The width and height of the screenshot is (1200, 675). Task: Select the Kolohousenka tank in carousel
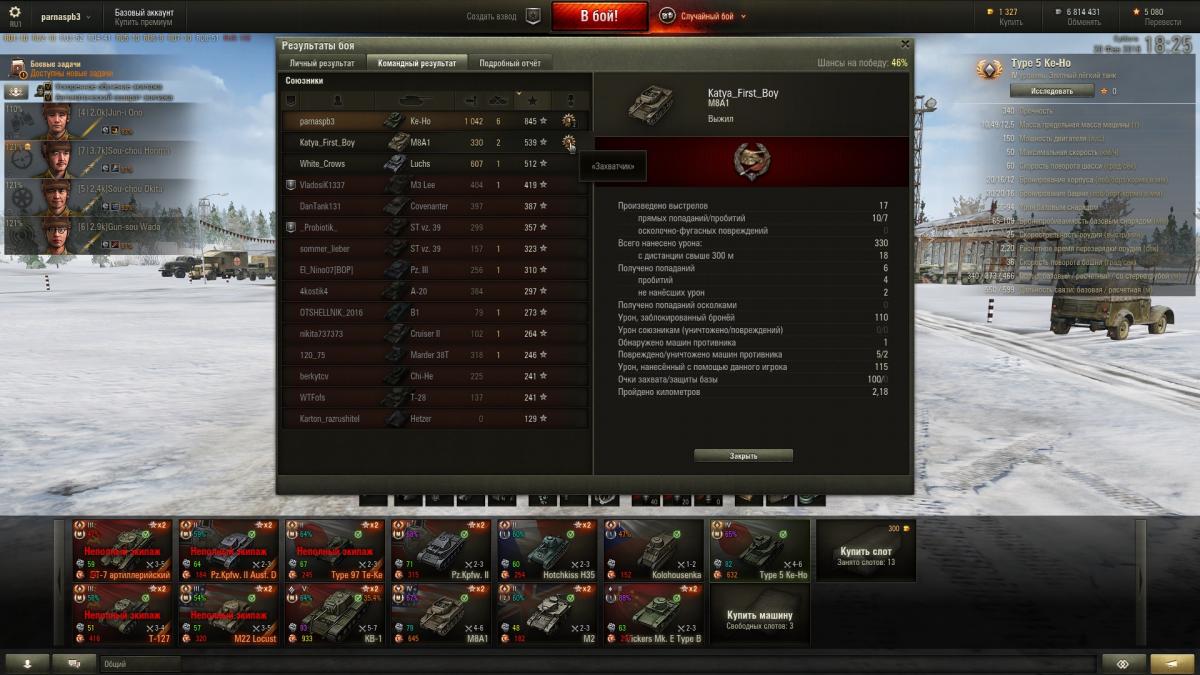pyautogui.click(x=653, y=550)
